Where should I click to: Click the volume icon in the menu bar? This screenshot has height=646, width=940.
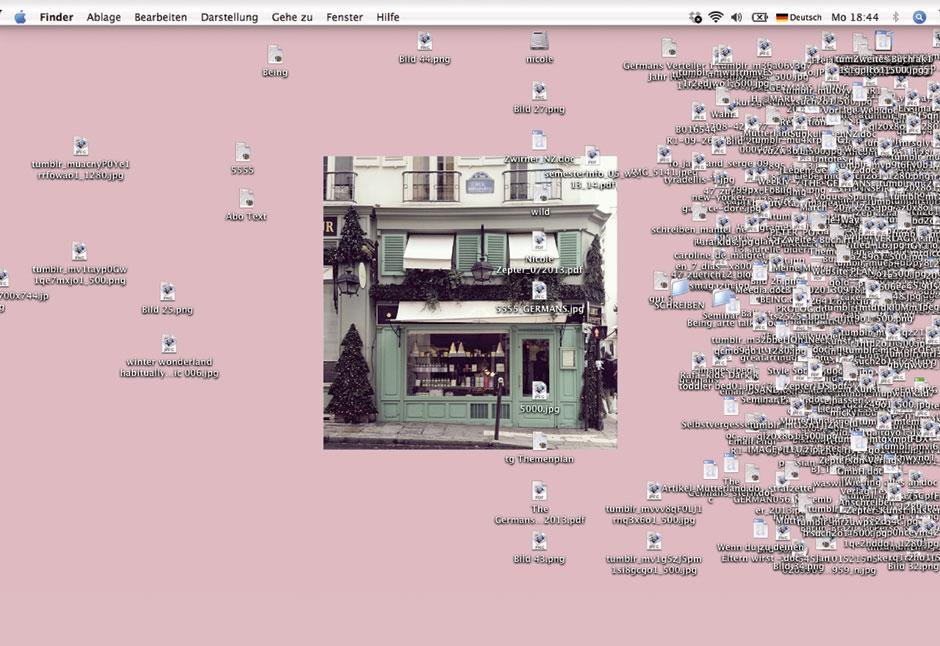tap(737, 16)
